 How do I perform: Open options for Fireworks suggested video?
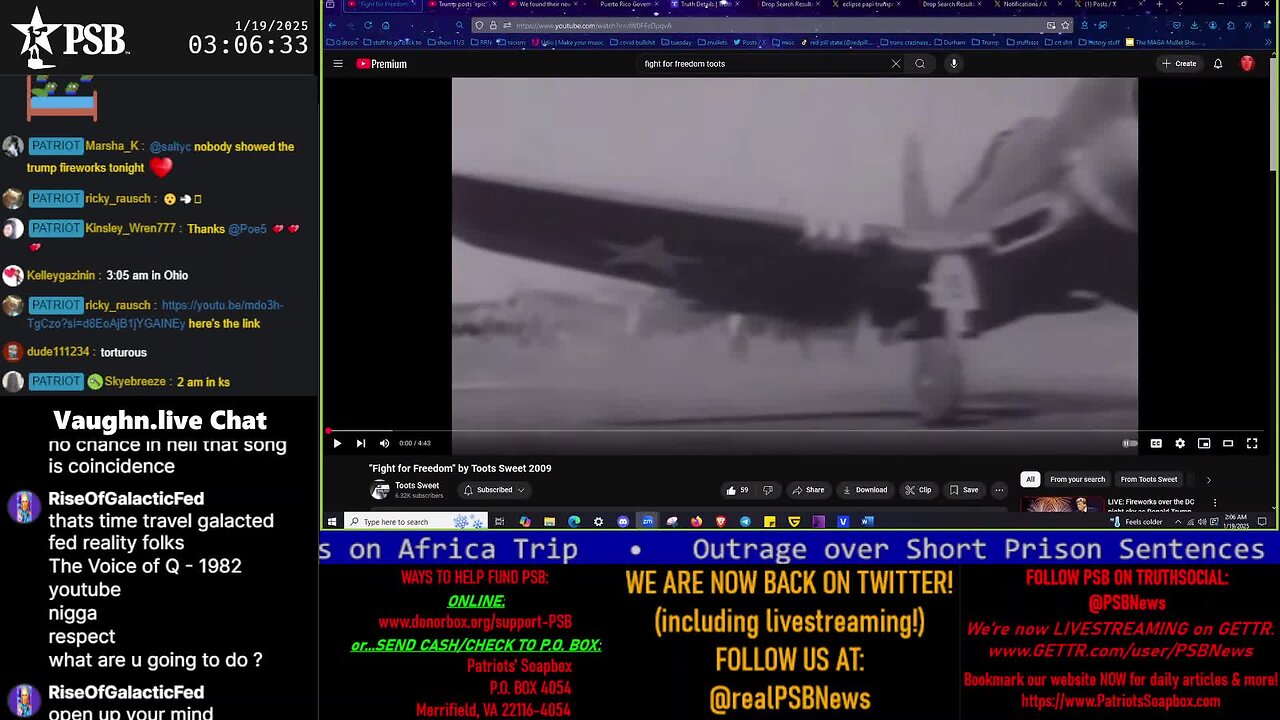click(x=1215, y=503)
